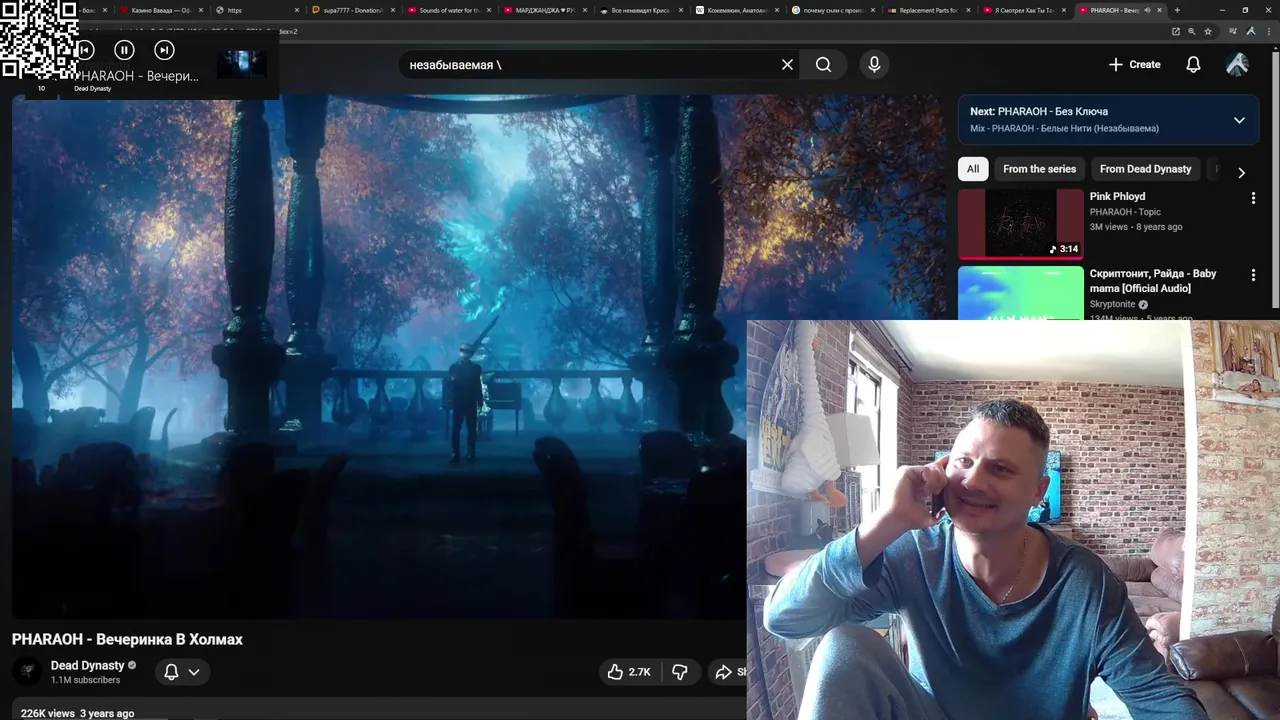Go to Skryptonite channel link

point(1112,304)
